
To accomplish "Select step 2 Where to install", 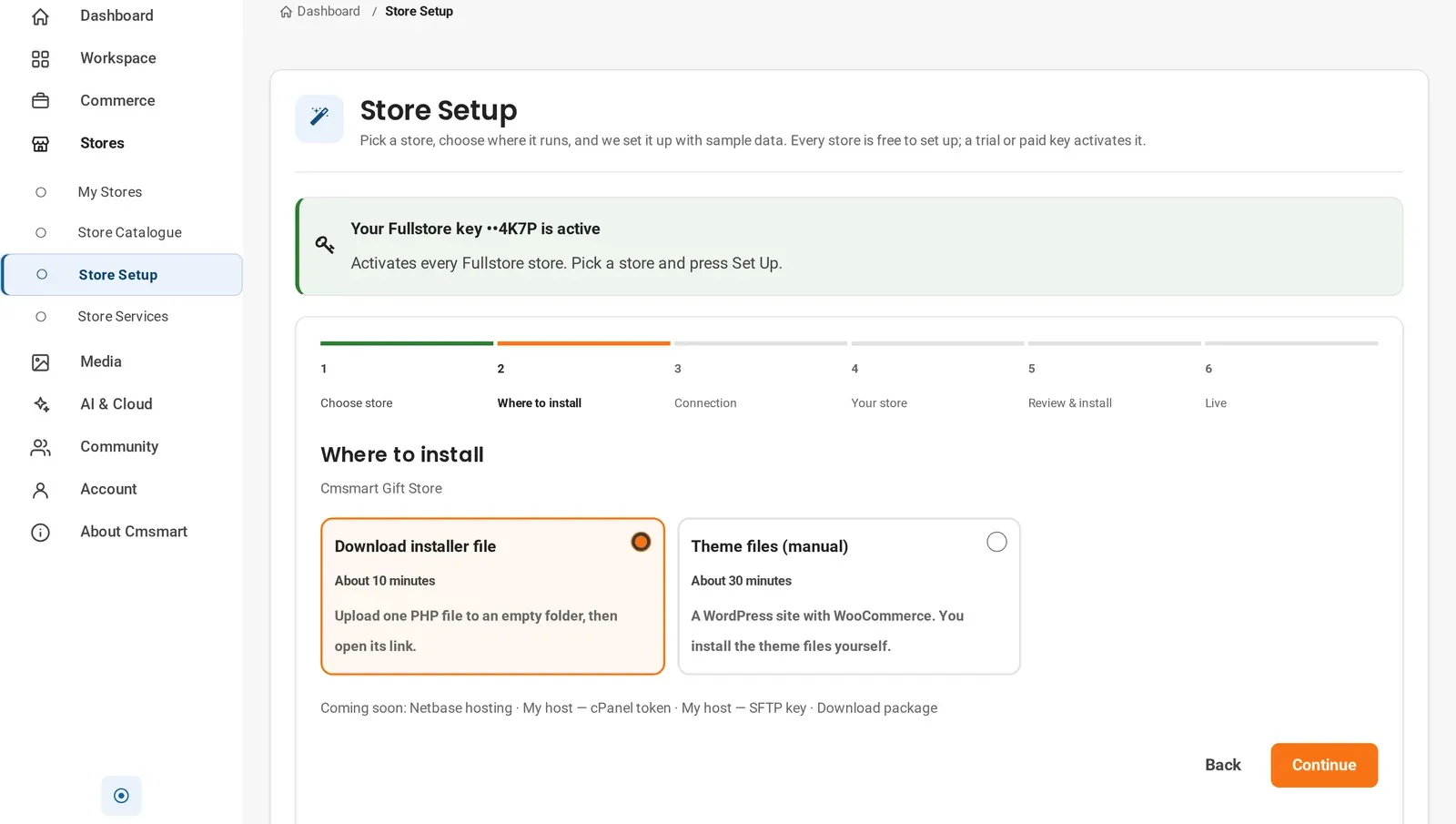I will (583, 377).
